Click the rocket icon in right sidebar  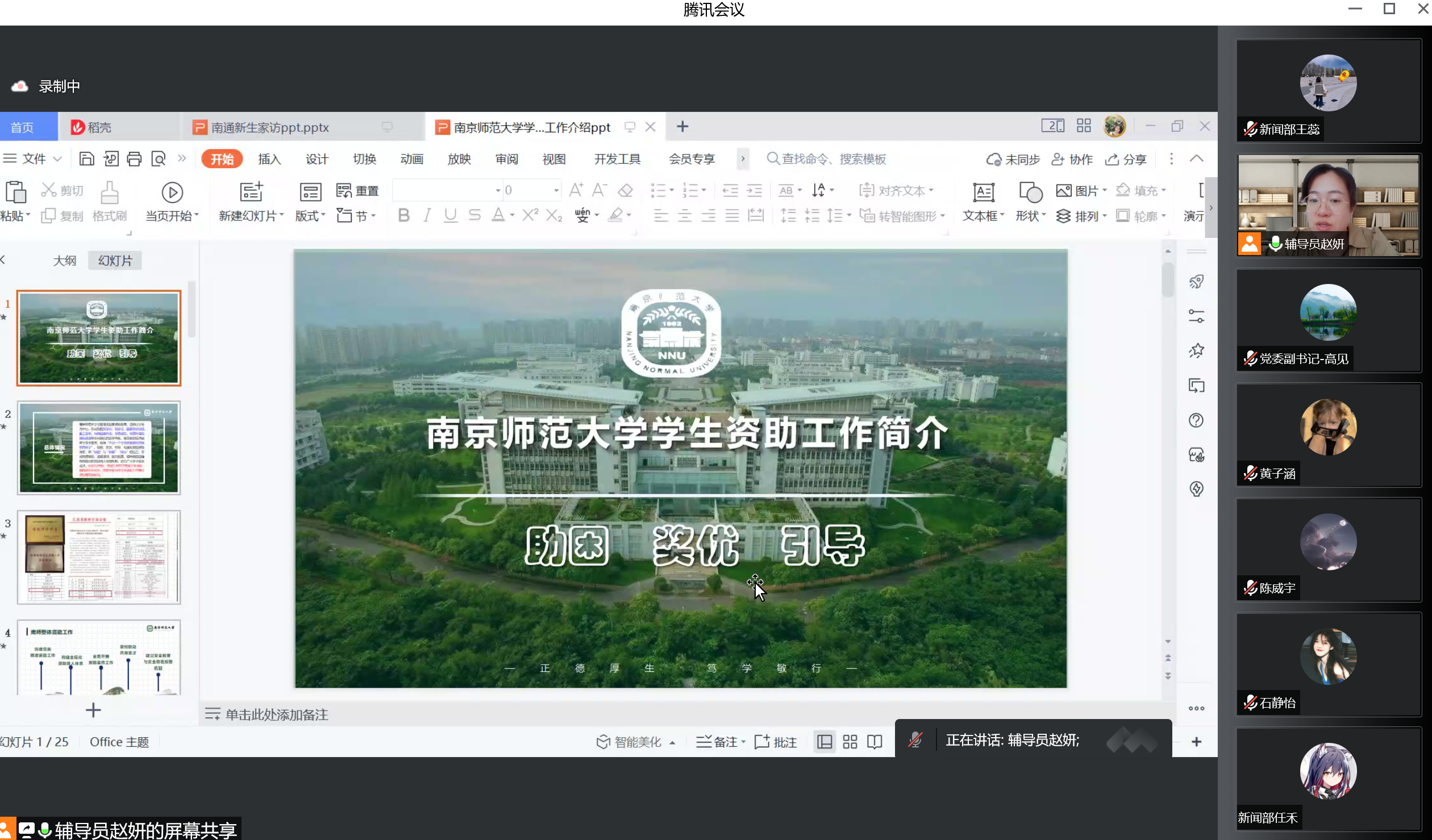click(x=1196, y=282)
